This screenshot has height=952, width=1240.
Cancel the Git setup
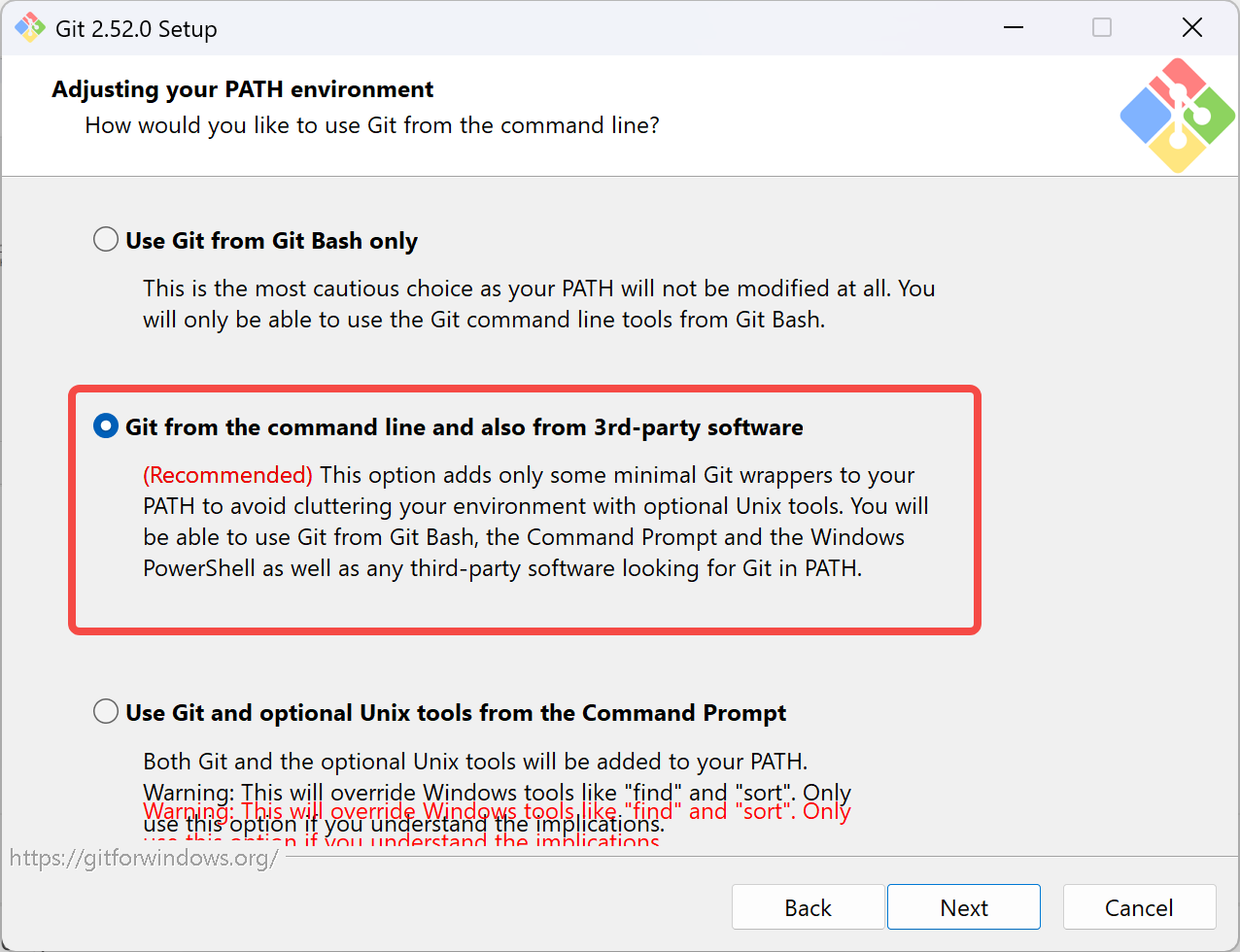click(x=1139, y=907)
